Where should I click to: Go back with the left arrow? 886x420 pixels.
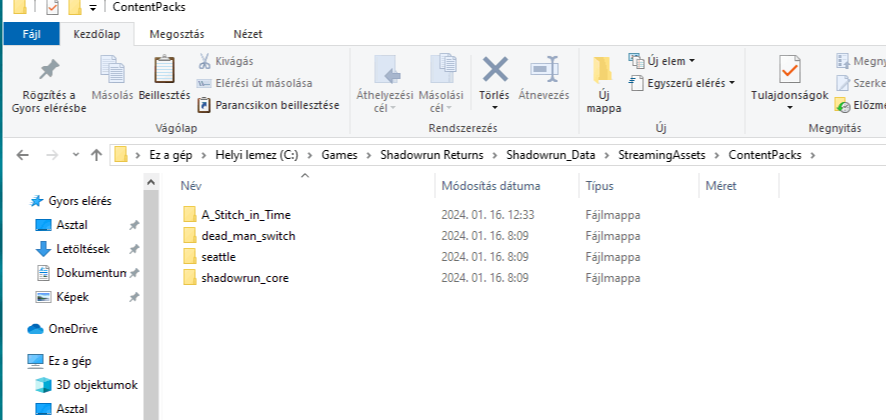22,155
